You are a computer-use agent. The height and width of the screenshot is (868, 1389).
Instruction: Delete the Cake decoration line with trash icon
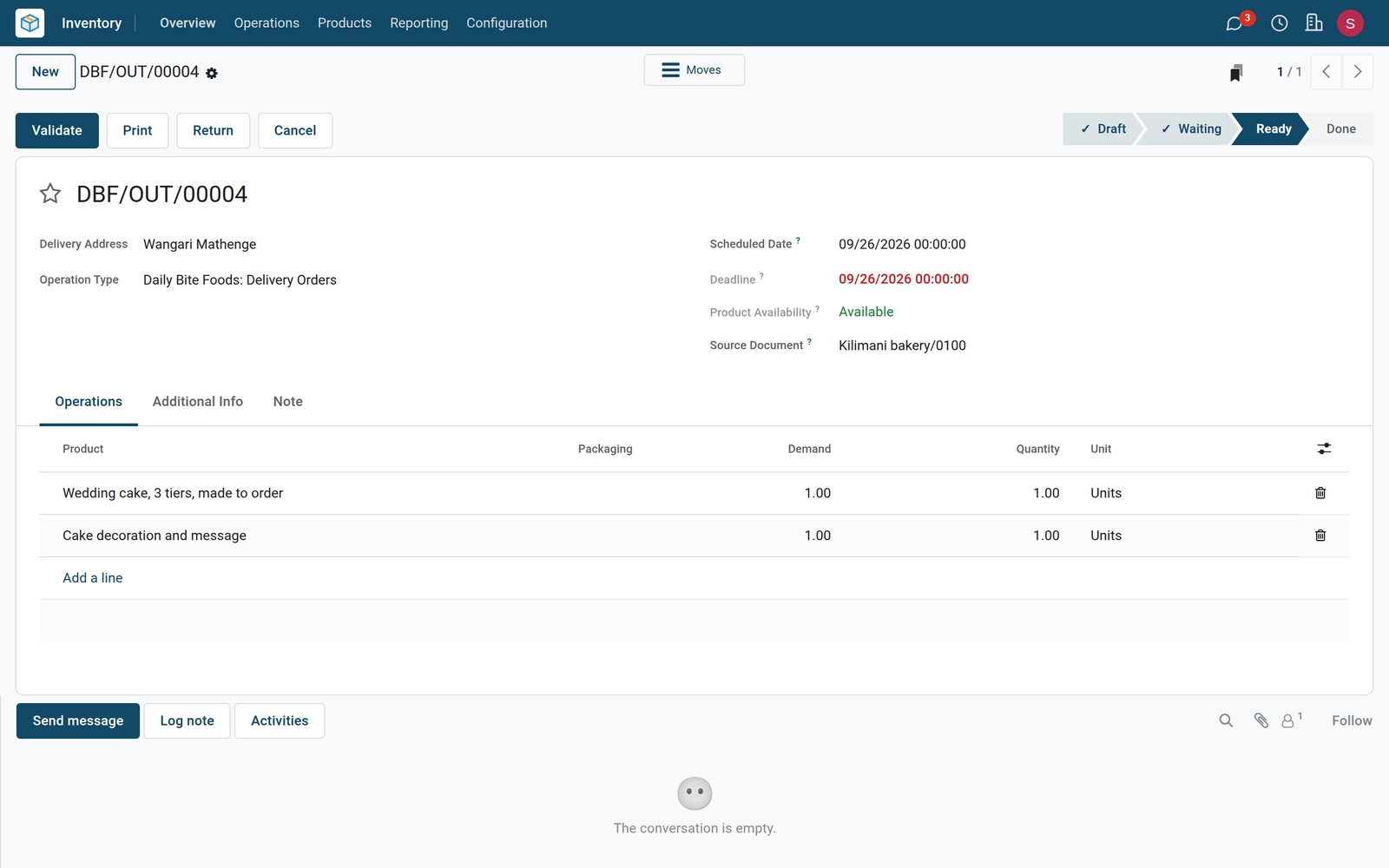(x=1320, y=536)
